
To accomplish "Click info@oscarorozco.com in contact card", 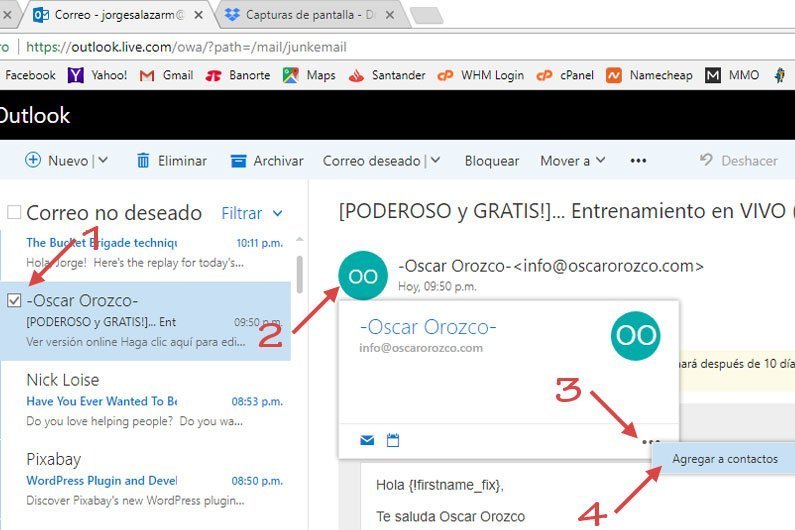I will coord(421,348).
